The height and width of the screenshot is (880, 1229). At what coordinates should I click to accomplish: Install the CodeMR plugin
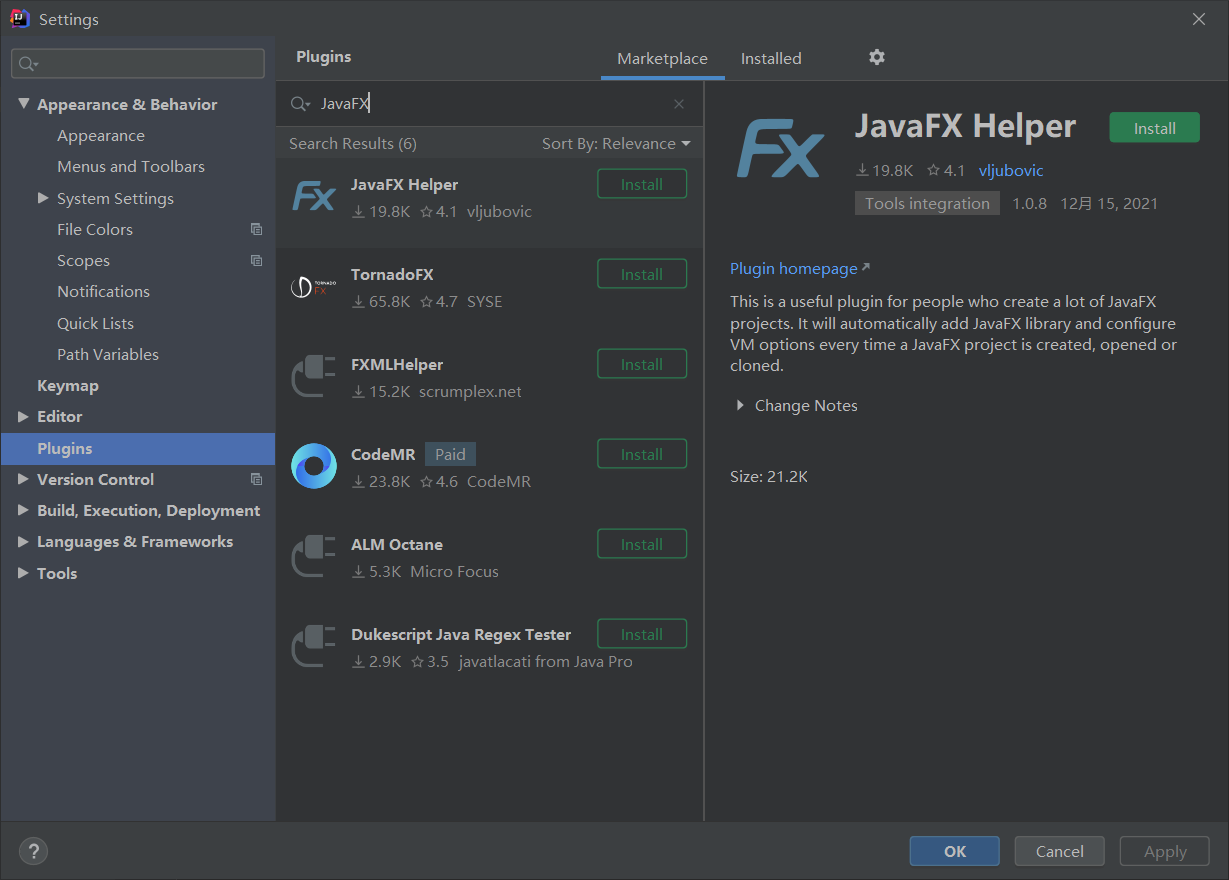(642, 454)
